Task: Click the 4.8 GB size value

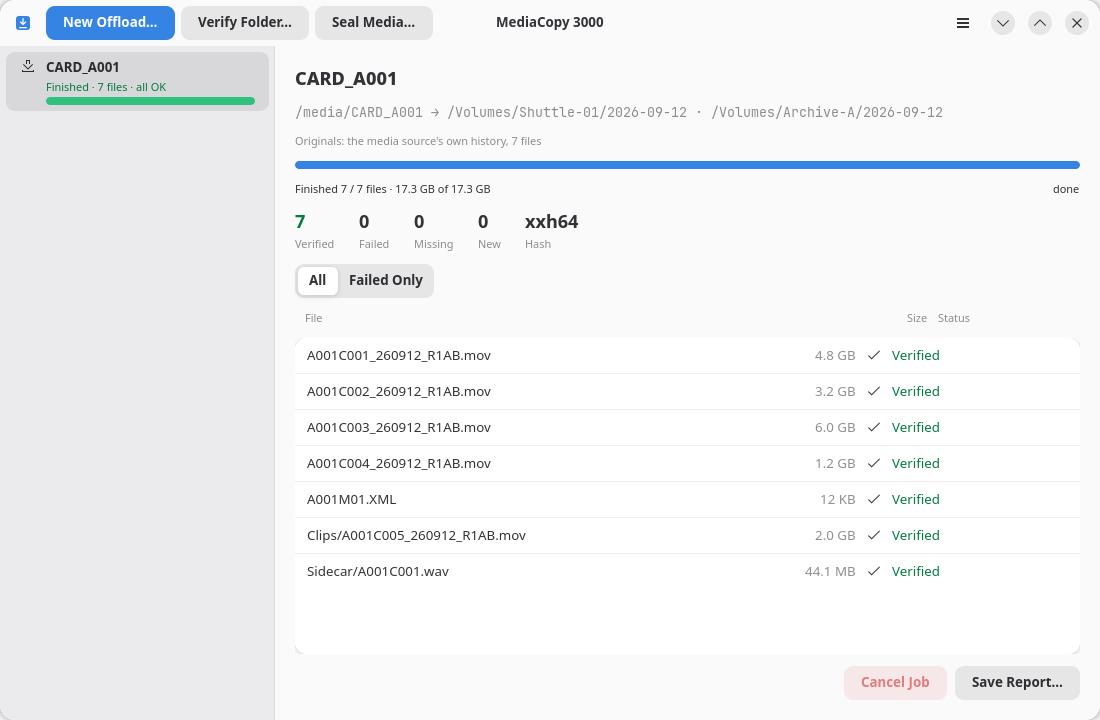Action: pyautogui.click(x=835, y=355)
